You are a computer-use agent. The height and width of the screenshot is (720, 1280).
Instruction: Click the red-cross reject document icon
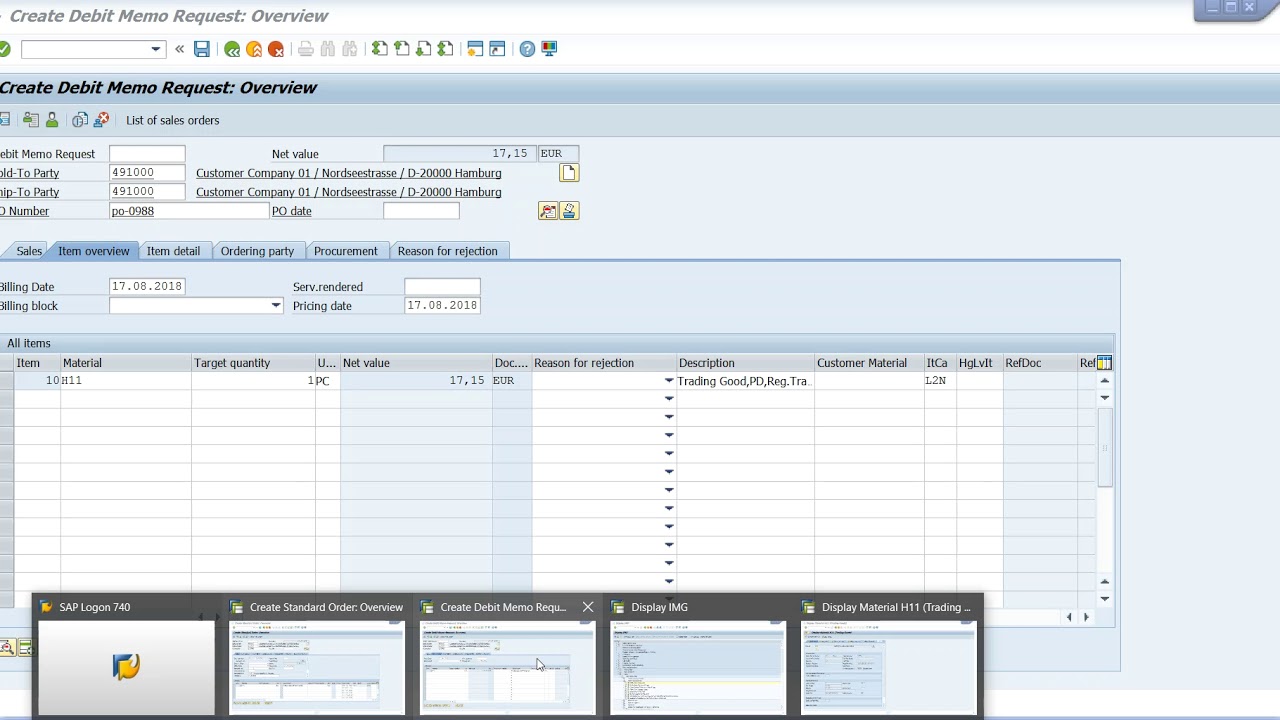101,120
